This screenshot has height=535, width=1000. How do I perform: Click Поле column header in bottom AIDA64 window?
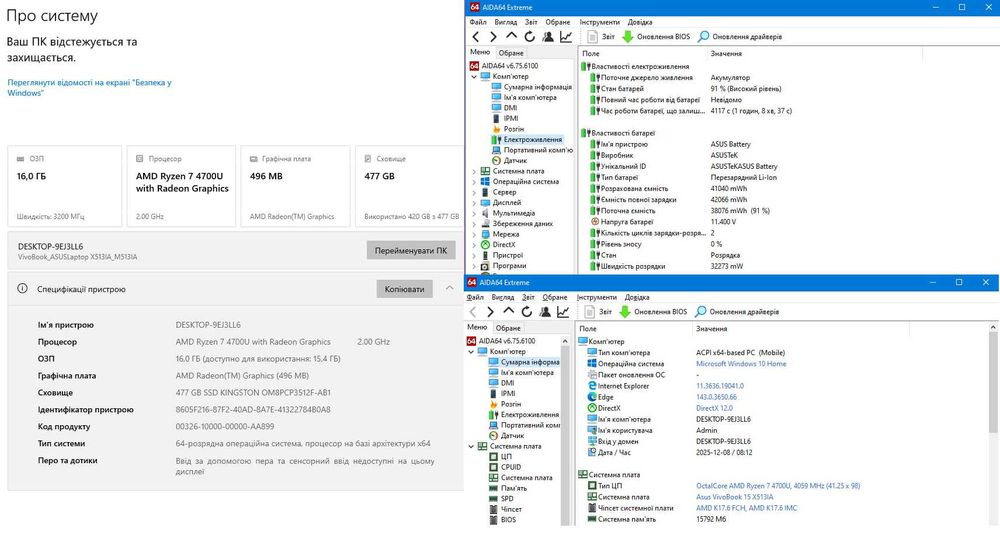pos(588,329)
